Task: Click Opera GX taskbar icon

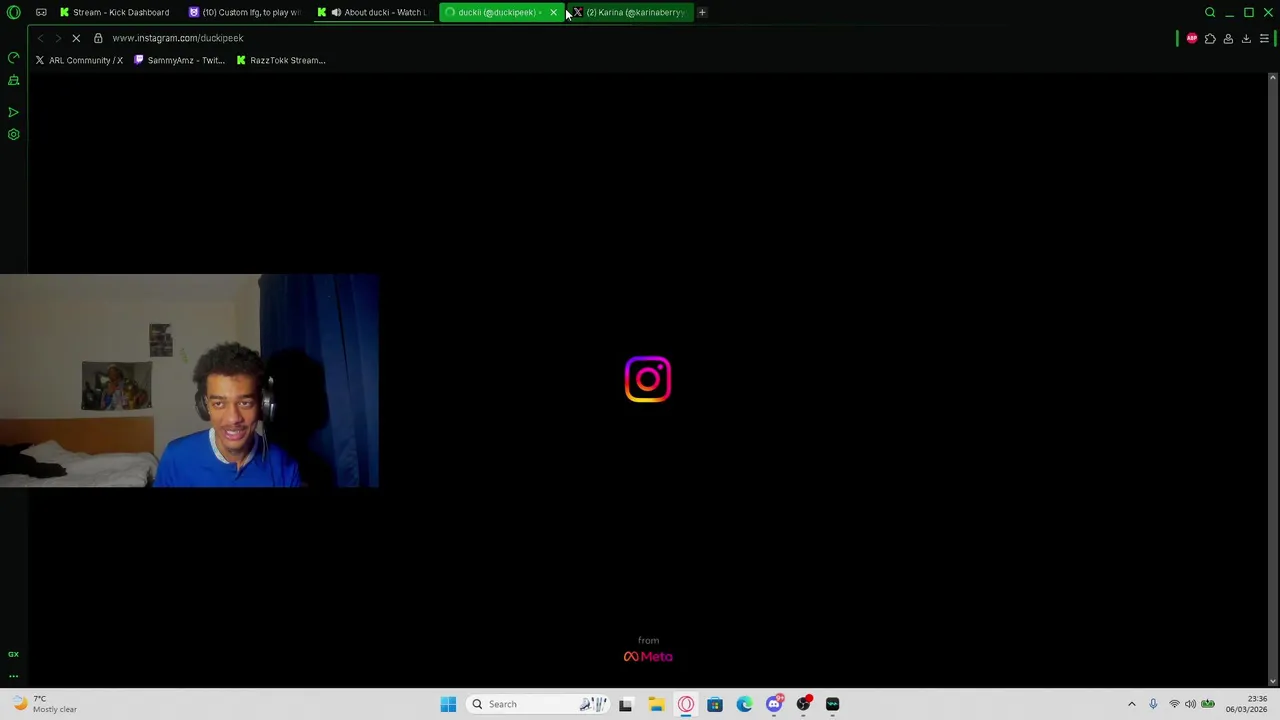Action: 686,704
